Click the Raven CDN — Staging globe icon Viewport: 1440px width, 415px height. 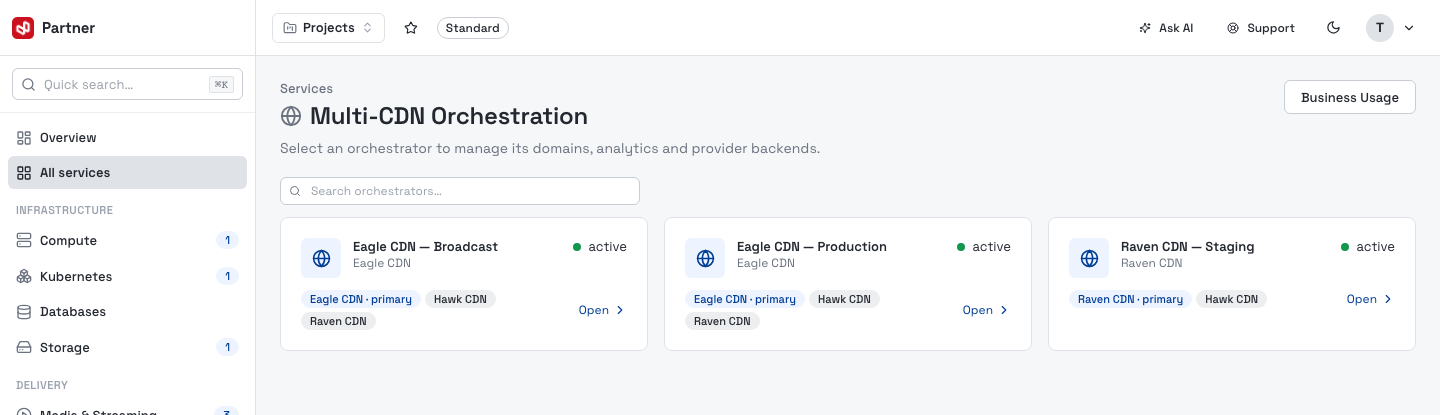point(1089,258)
